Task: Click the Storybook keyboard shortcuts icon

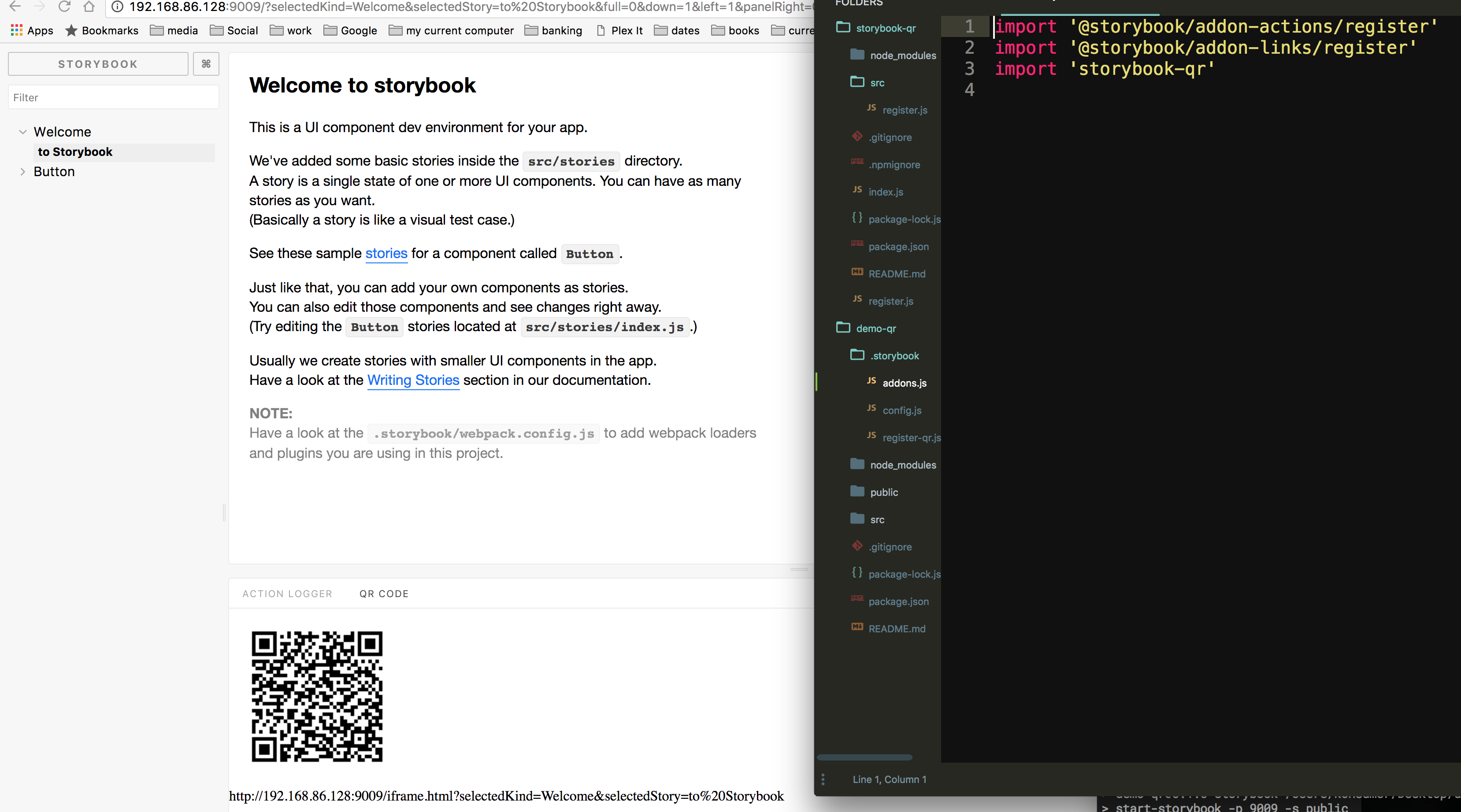Action: pyautogui.click(x=206, y=64)
